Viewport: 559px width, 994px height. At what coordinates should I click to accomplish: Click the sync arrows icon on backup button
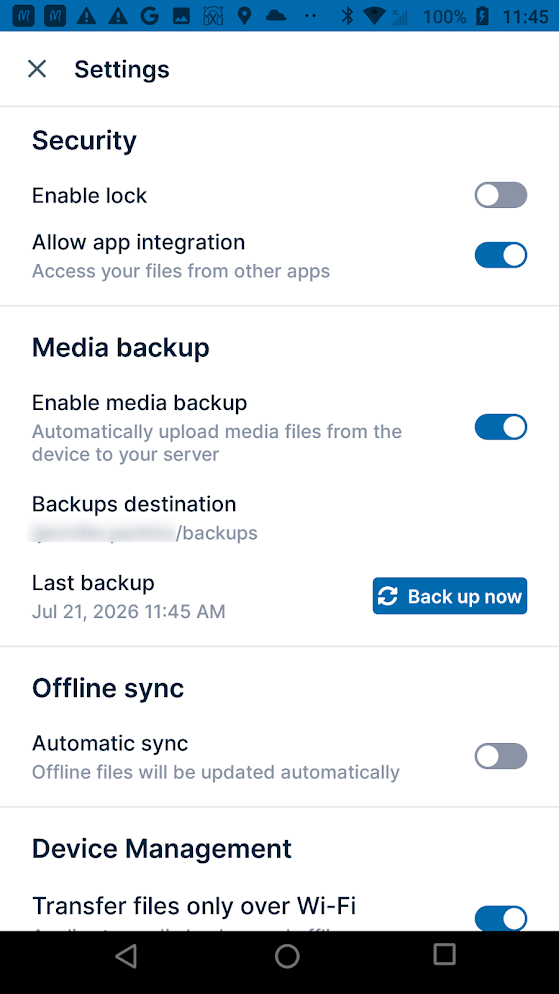click(388, 596)
